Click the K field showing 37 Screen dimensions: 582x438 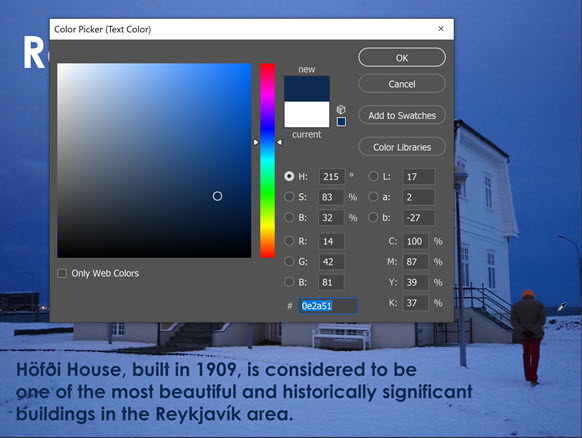click(x=416, y=303)
